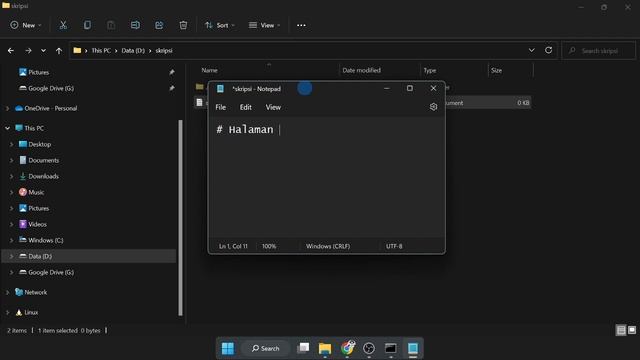Viewport: 640px width, 360px height.
Task: Open Notepad settings gear icon
Action: click(433, 107)
